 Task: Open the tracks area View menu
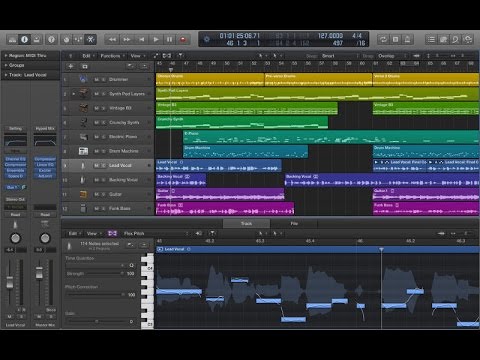point(137,56)
